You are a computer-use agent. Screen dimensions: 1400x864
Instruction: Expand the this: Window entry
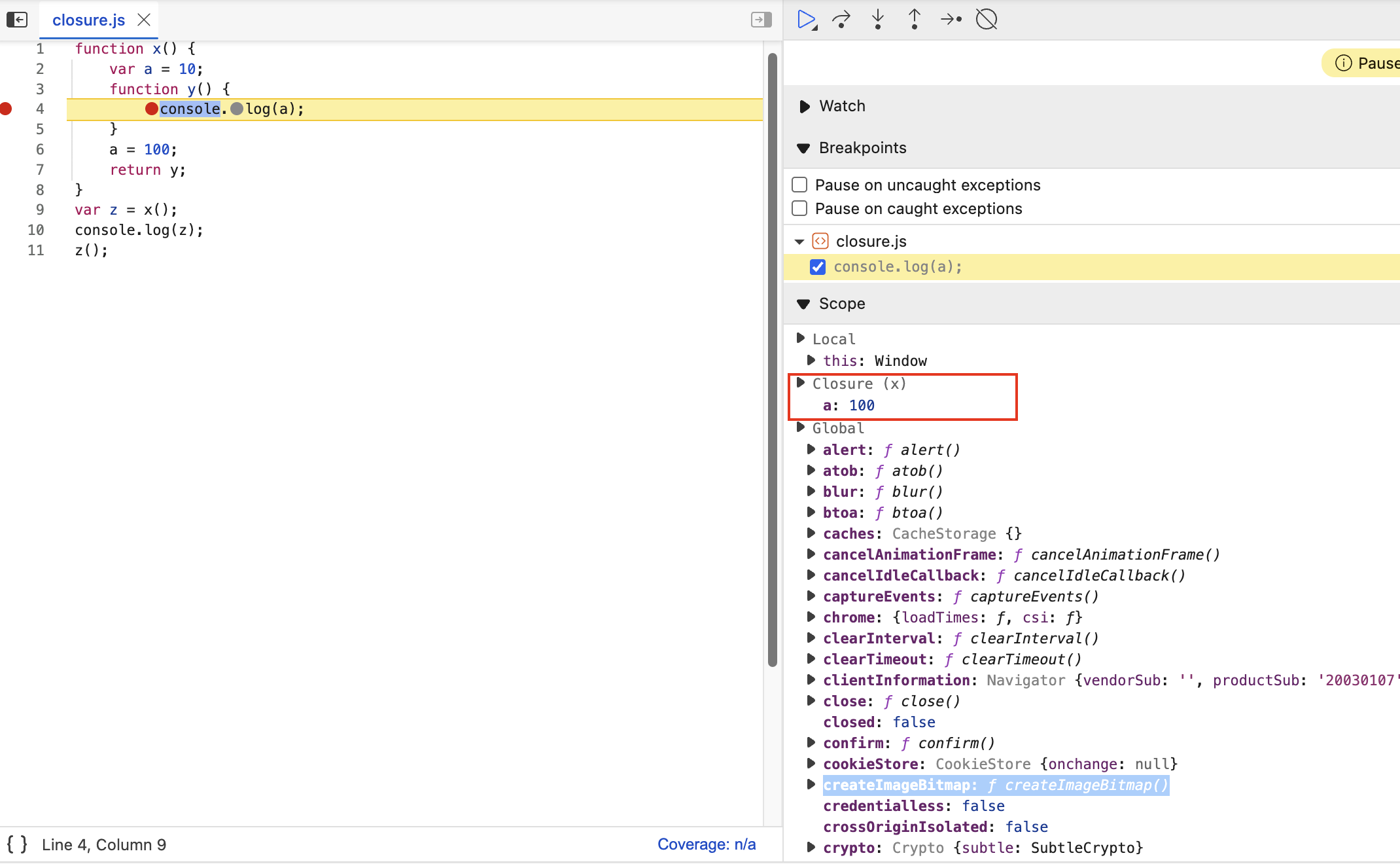click(x=811, y=360)
